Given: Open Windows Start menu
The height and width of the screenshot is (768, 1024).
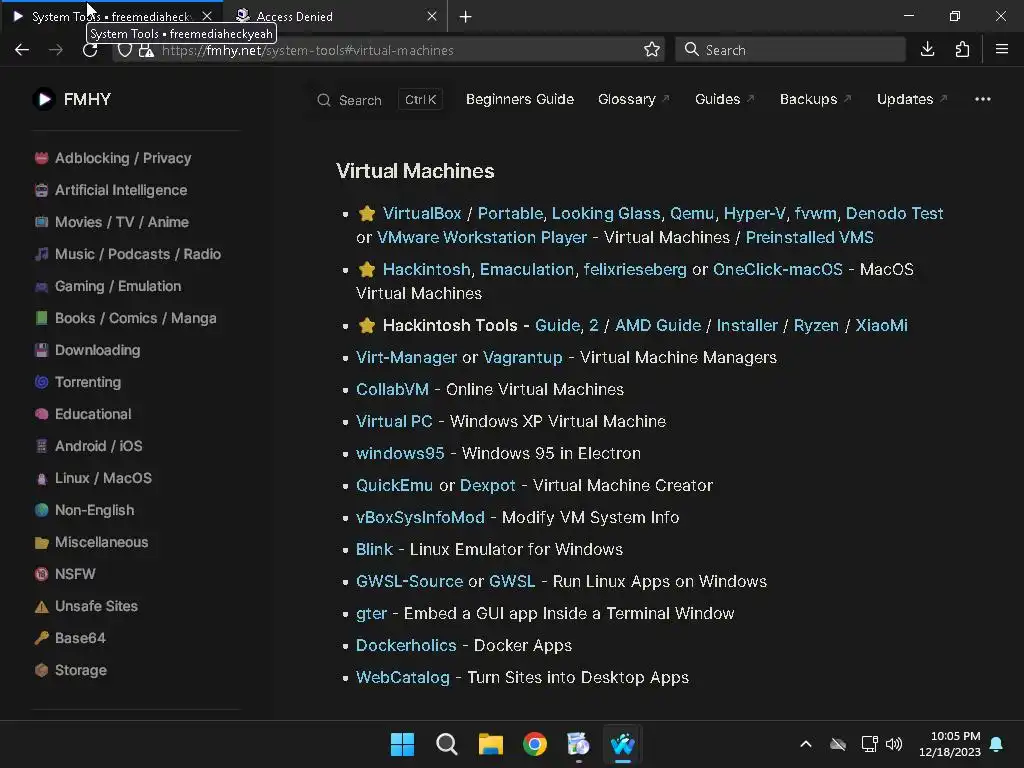Looking at the screenshot, I should (402, 744).
